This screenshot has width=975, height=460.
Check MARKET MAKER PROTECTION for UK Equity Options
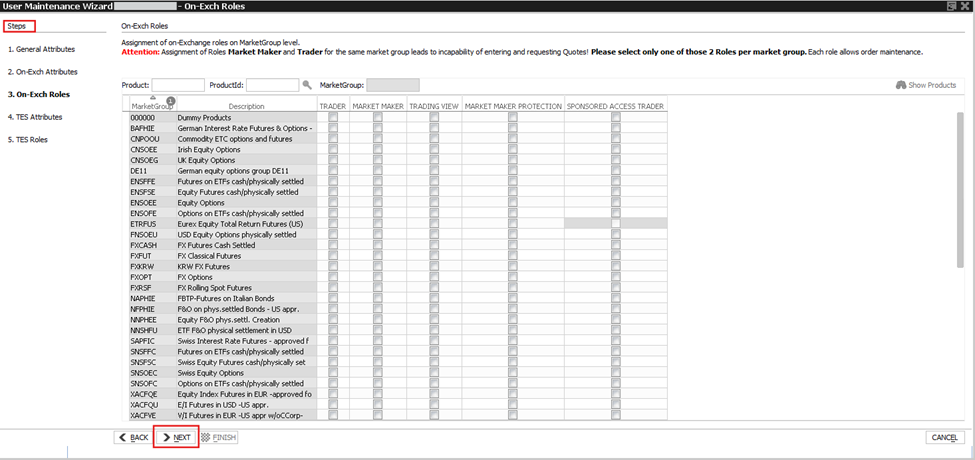click(512, 160)
